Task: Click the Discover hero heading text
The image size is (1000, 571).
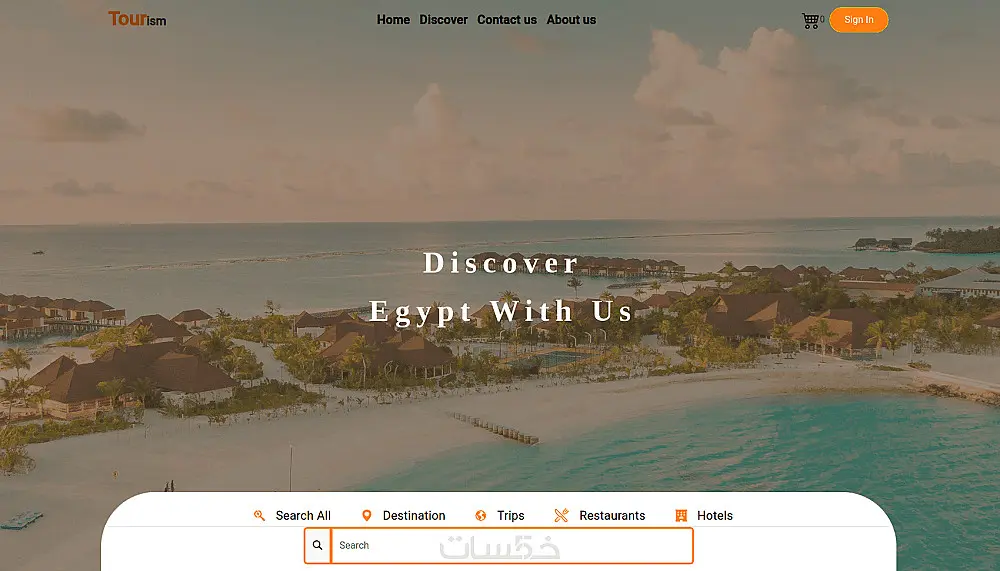Action: [501, 263]
